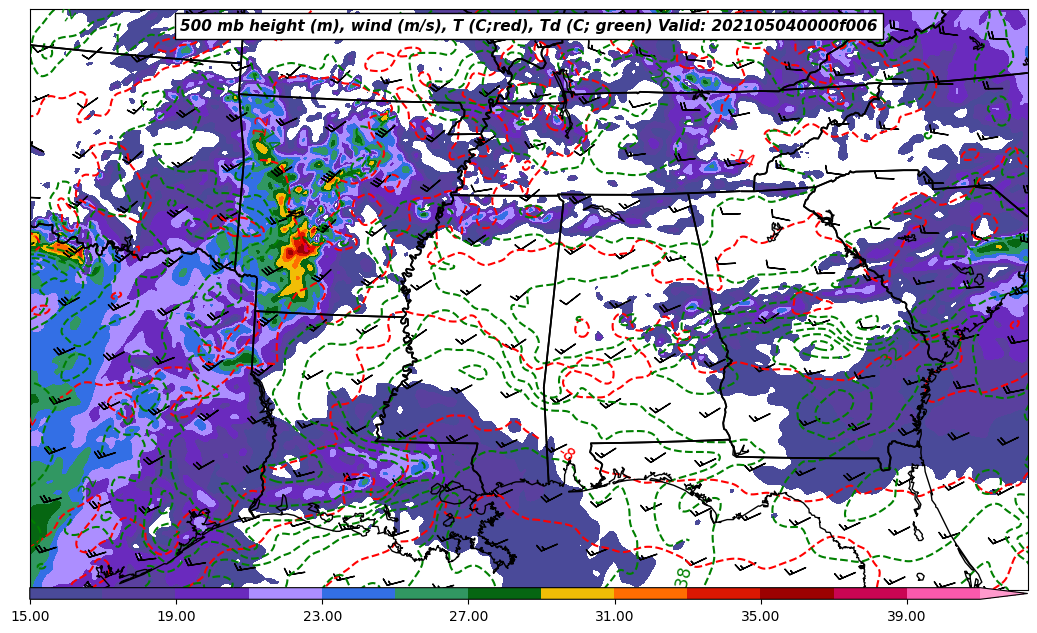
Task: Click the 35.00 colorbar tick label
Action: pos(761,616)
